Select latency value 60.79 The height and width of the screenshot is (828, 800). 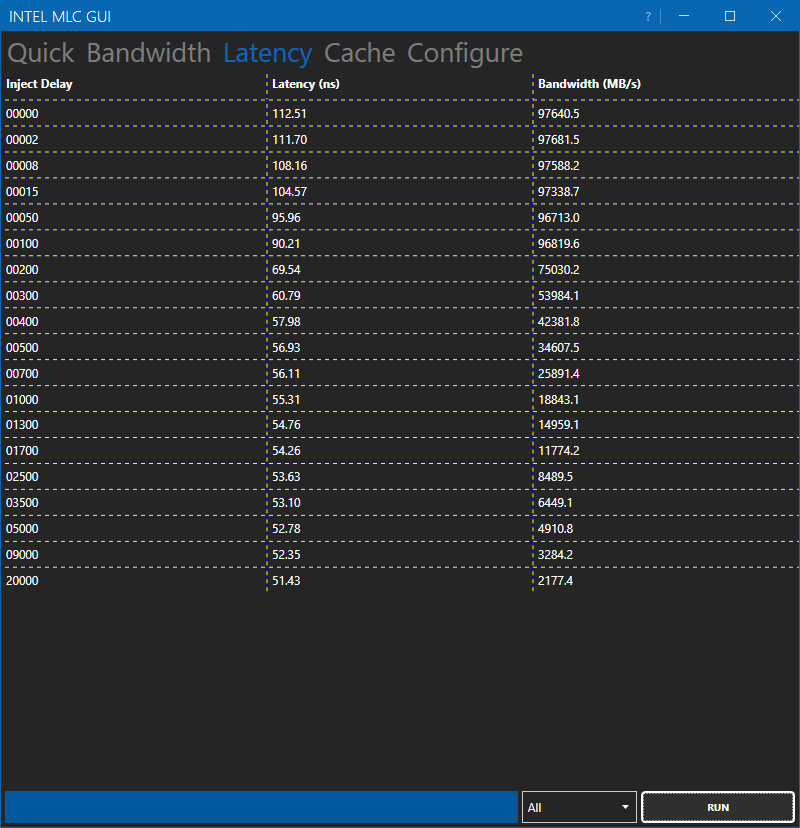tap(286, 295)
